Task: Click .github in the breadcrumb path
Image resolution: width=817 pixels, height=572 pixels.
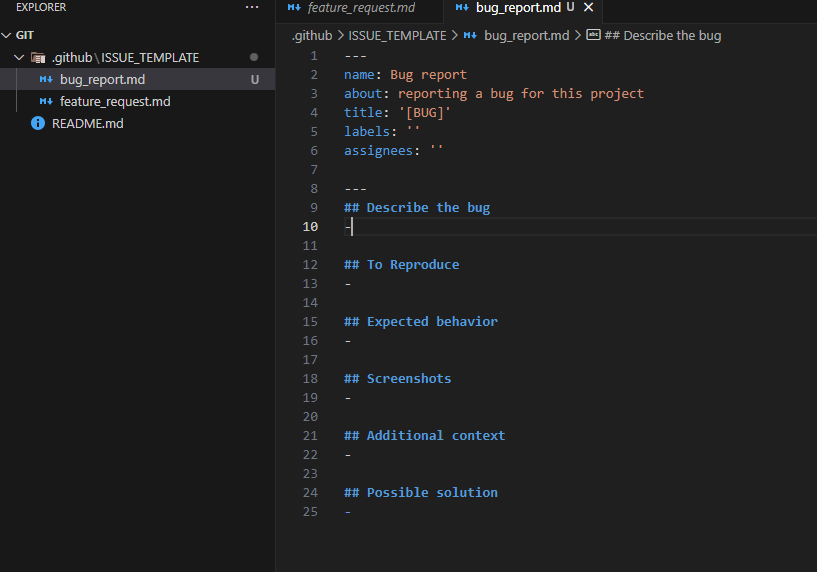Action: 312,35
